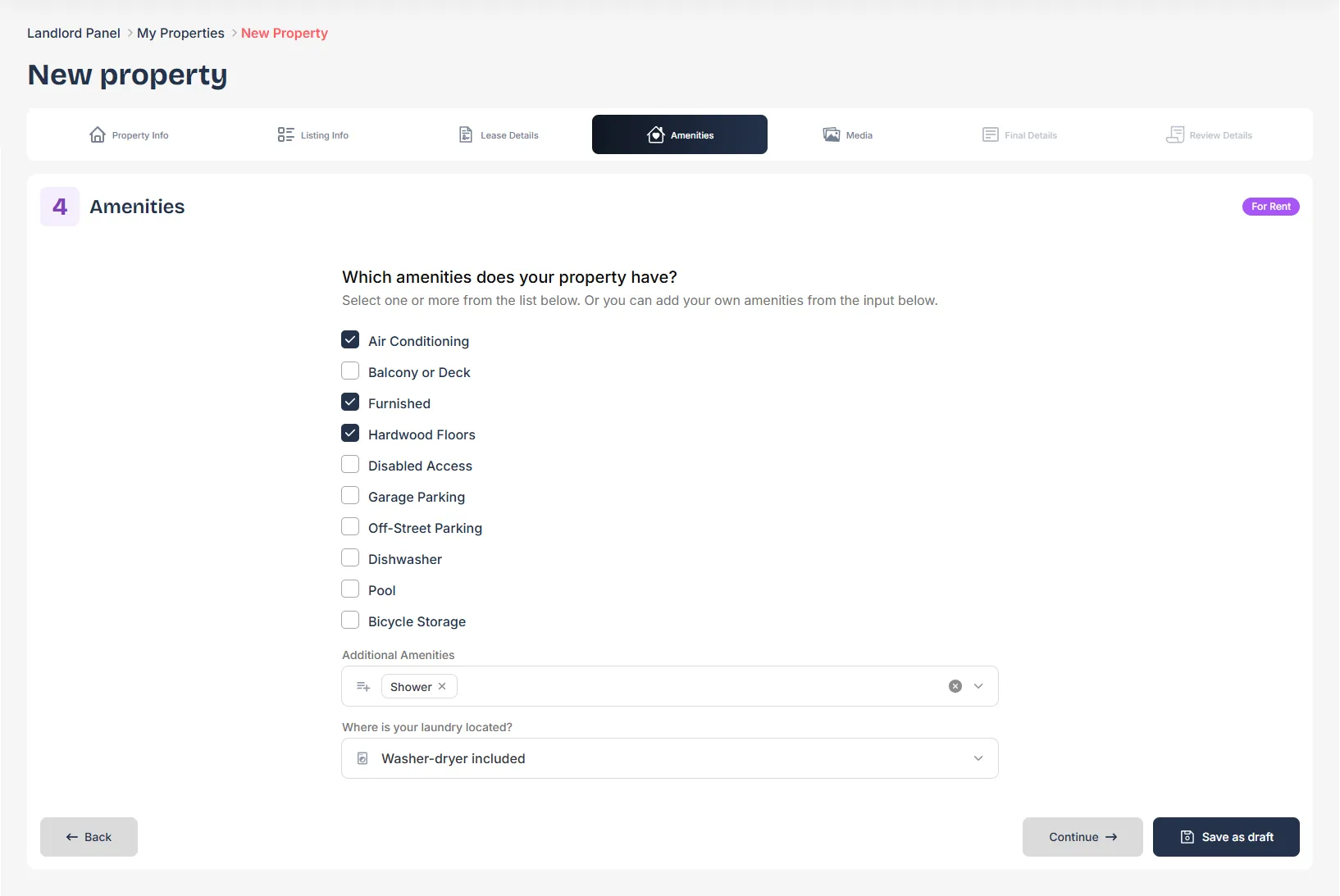The height and width of the screenshot is (896, 1340).
Task: Click the add-list icon in Additional Amenities field
Action: point(363,686)
